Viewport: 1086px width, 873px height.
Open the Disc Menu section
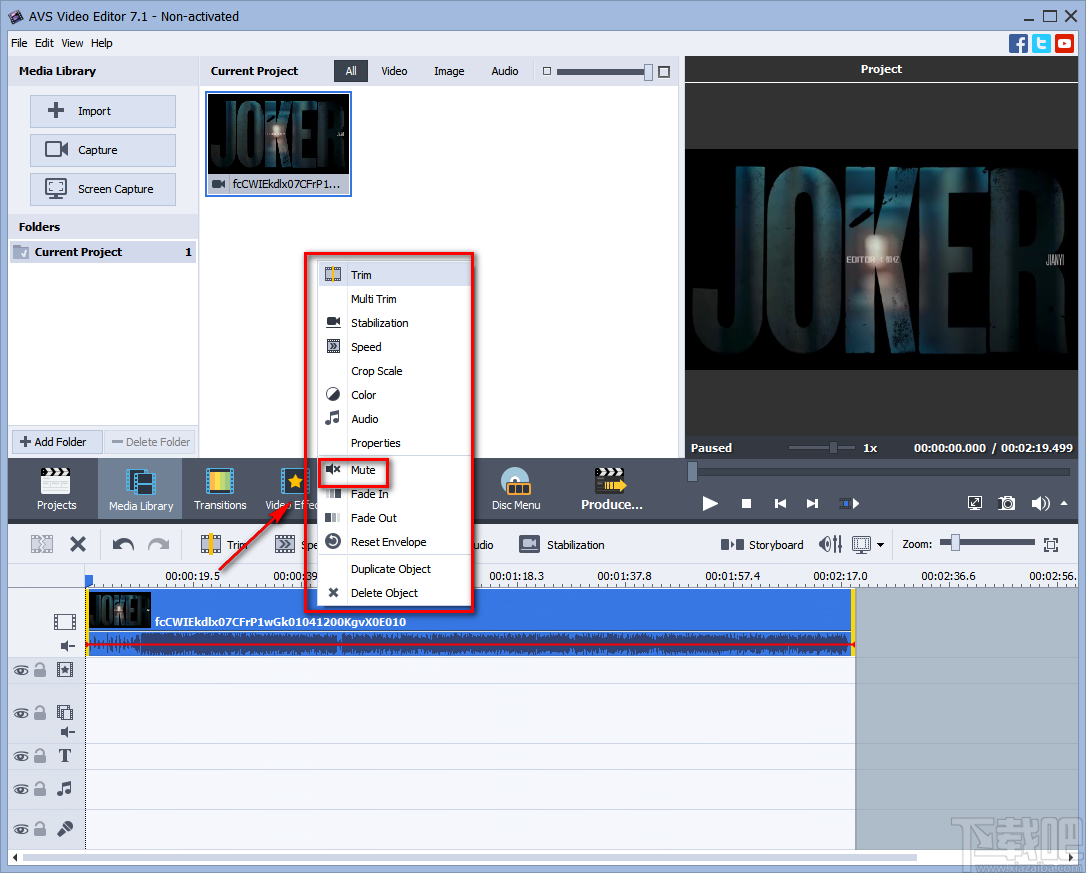click(x=516, y=489)
